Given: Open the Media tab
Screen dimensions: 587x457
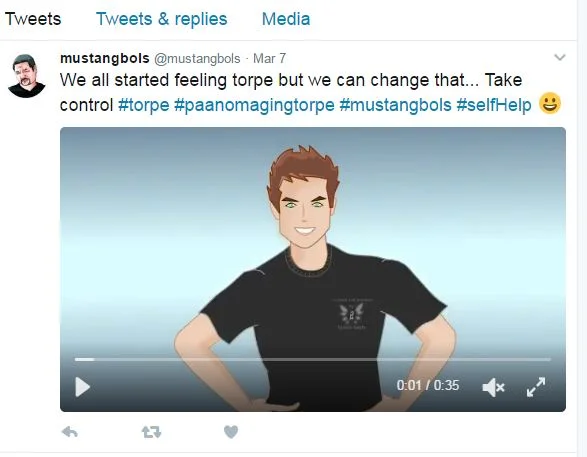Looking at the screenshot, I should (286, 19).
